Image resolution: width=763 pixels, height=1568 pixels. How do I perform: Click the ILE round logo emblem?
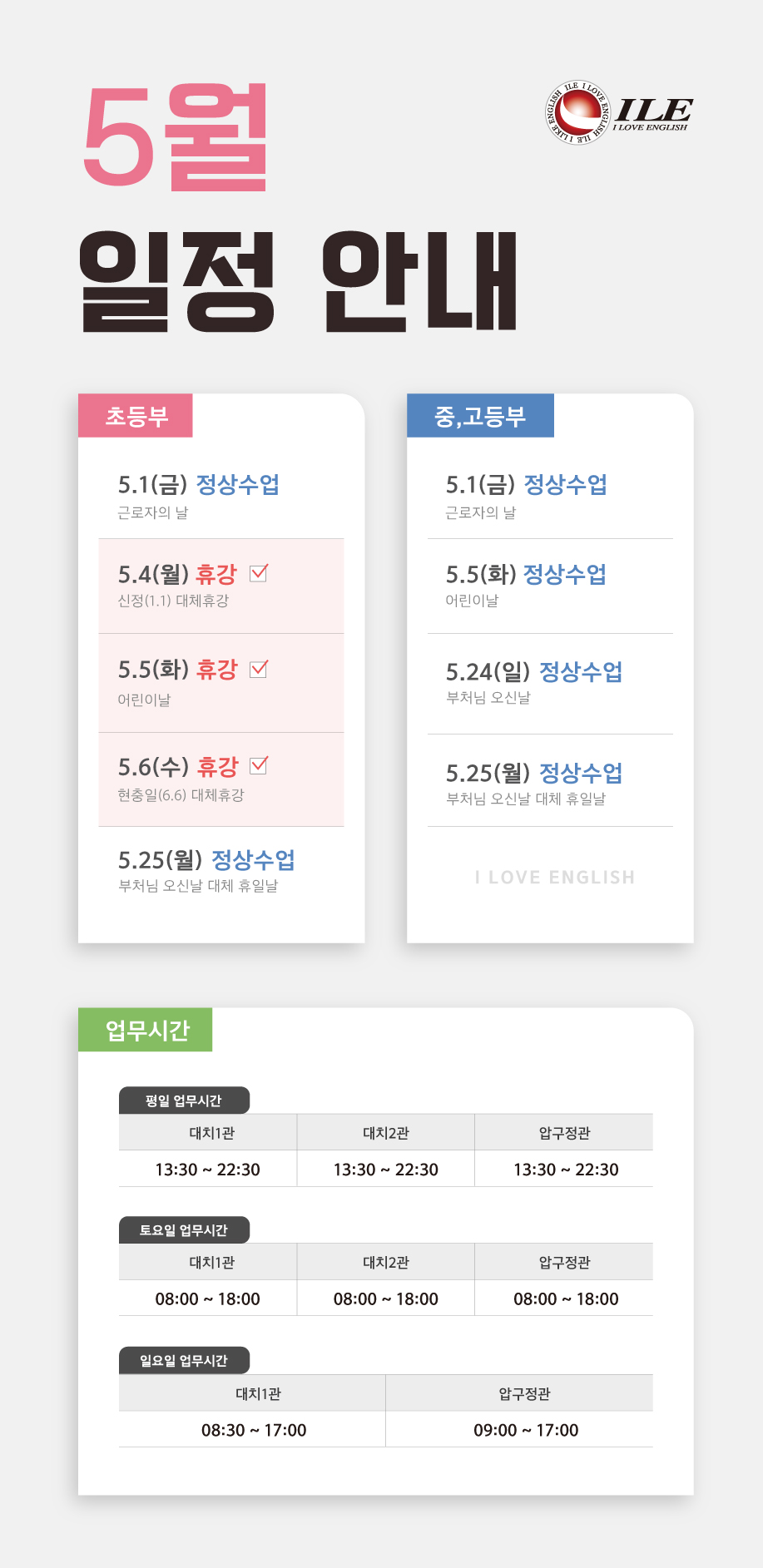(578, 113)
